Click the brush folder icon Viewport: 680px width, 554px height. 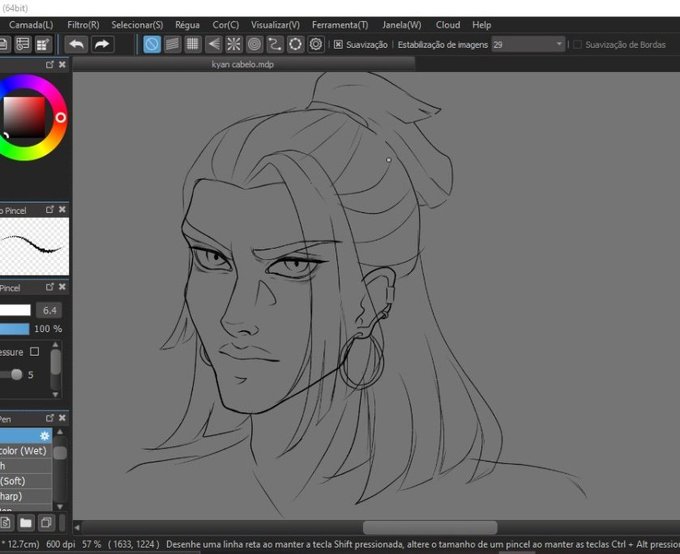pos(26,523)
